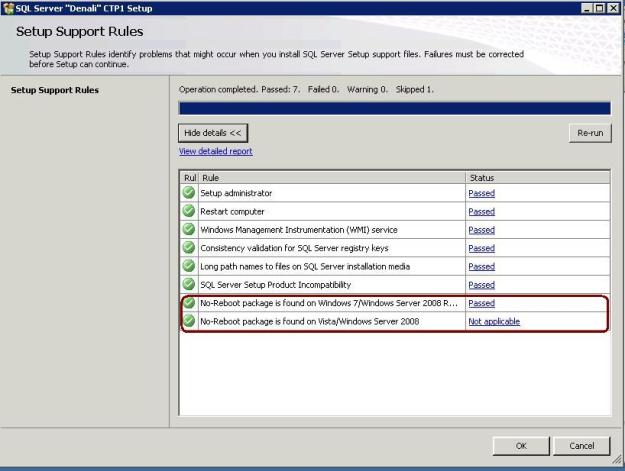Click SQL Server setup title bar icon
The width and height of the screenshot is (625, 471).
coord(8,8)
